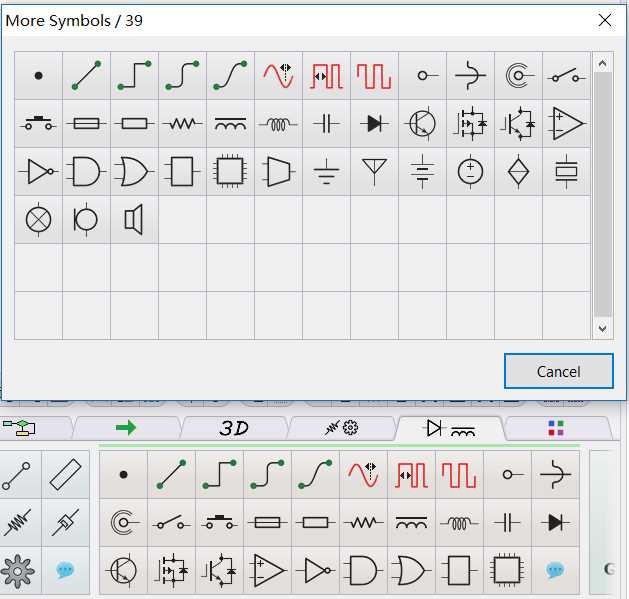Switch to the green arrow tab
The height and width of the screenshot is (599, 629).
coord(127,428)
